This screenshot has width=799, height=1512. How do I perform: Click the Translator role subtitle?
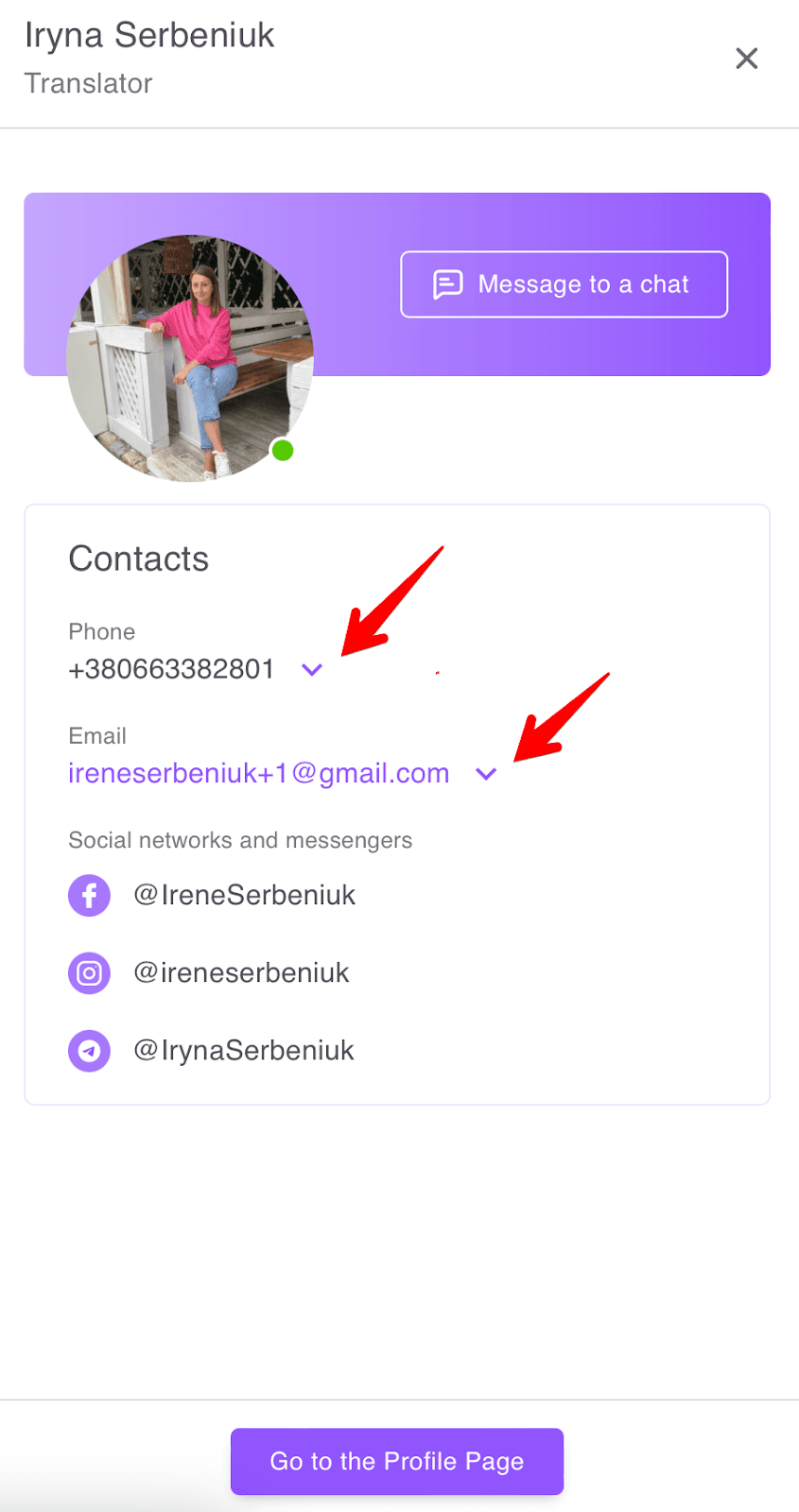pos(88,83)
